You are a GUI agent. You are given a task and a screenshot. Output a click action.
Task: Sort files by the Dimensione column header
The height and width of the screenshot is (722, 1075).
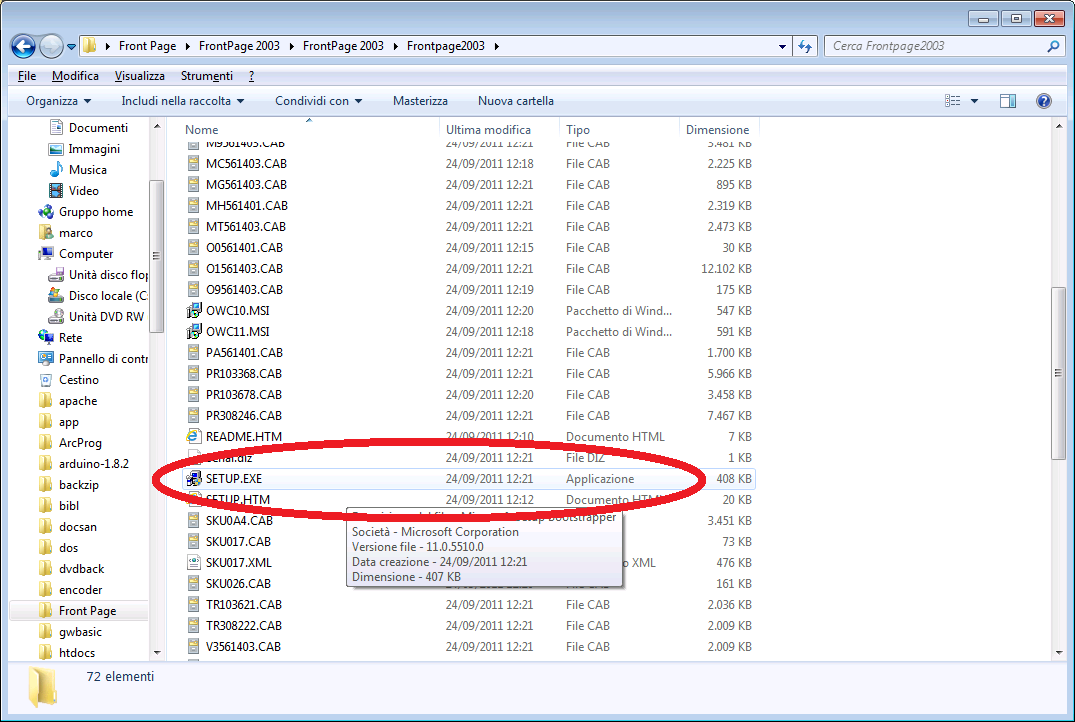(x=717, y=130)
